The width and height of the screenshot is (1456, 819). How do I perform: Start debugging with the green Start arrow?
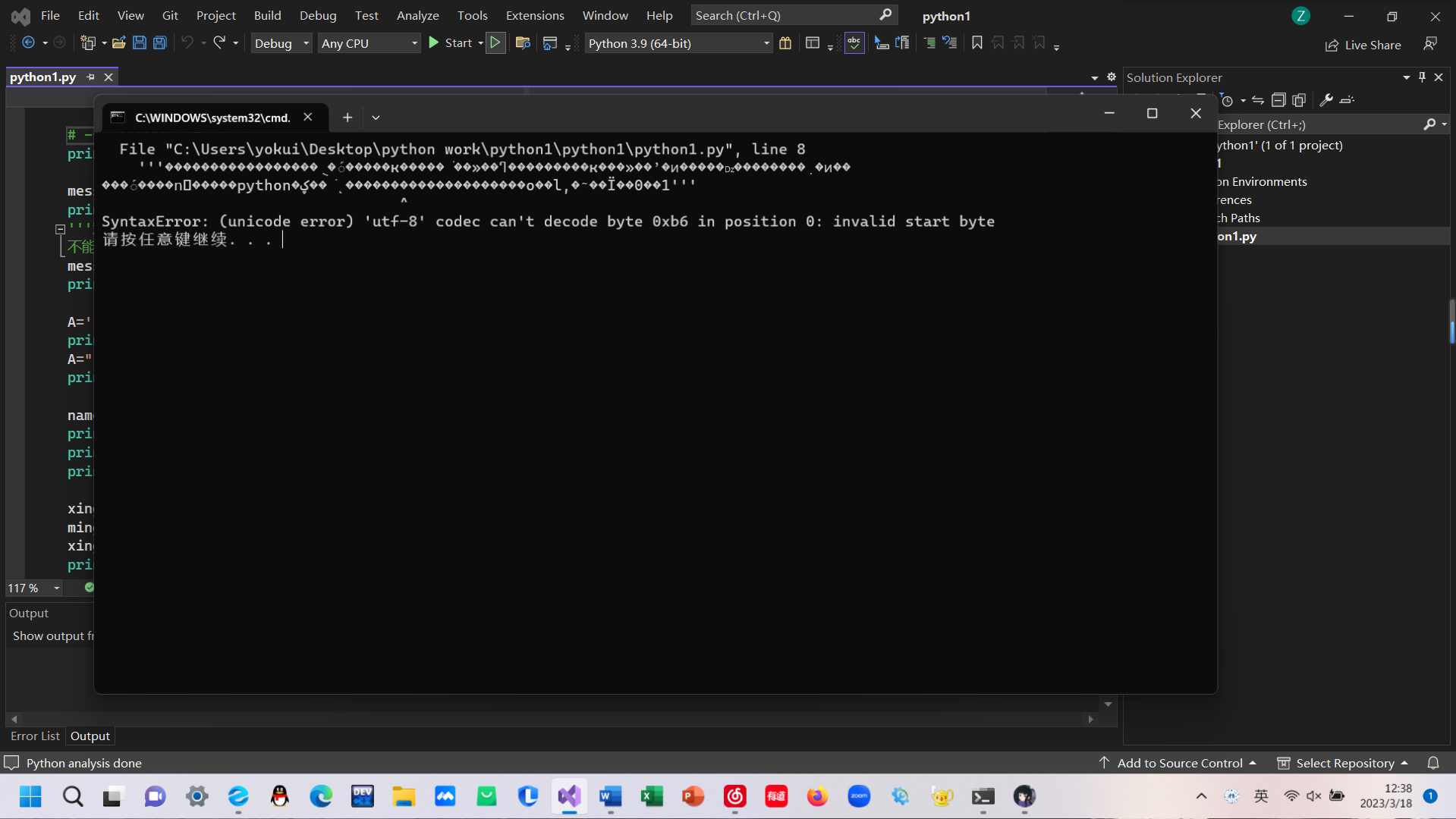pos(432,42)
